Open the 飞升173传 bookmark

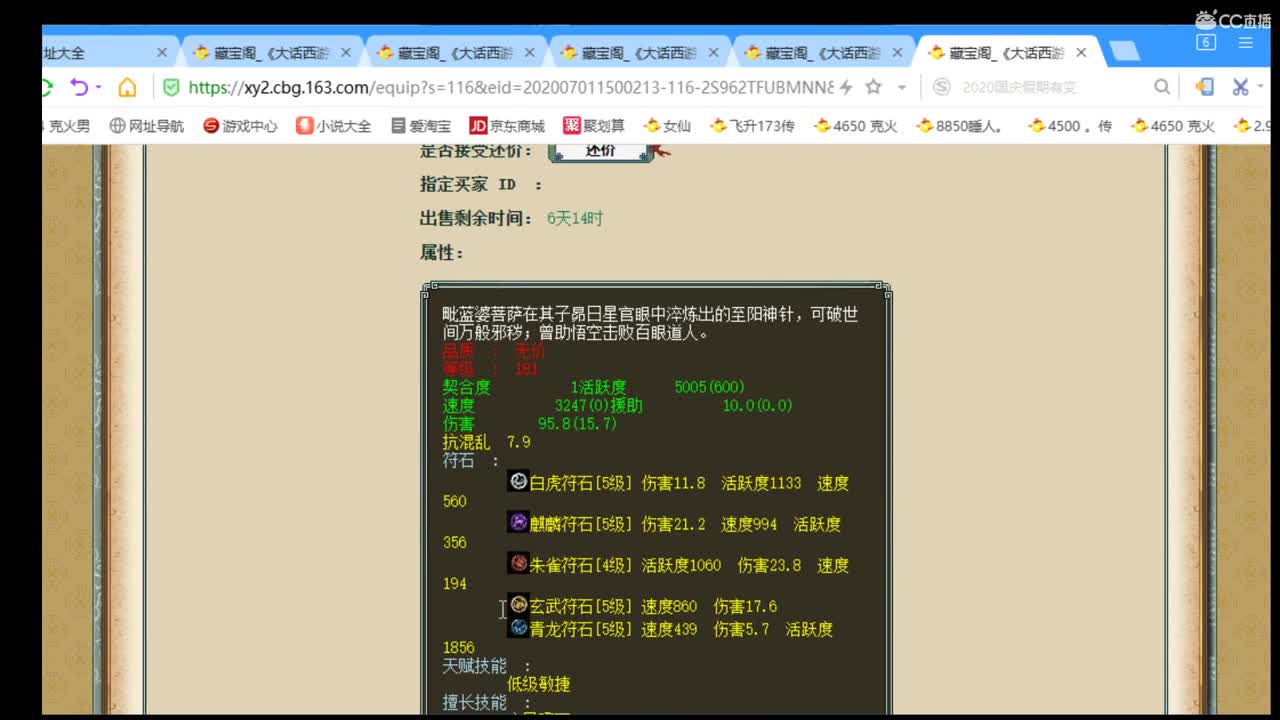(x=752, y=126)
